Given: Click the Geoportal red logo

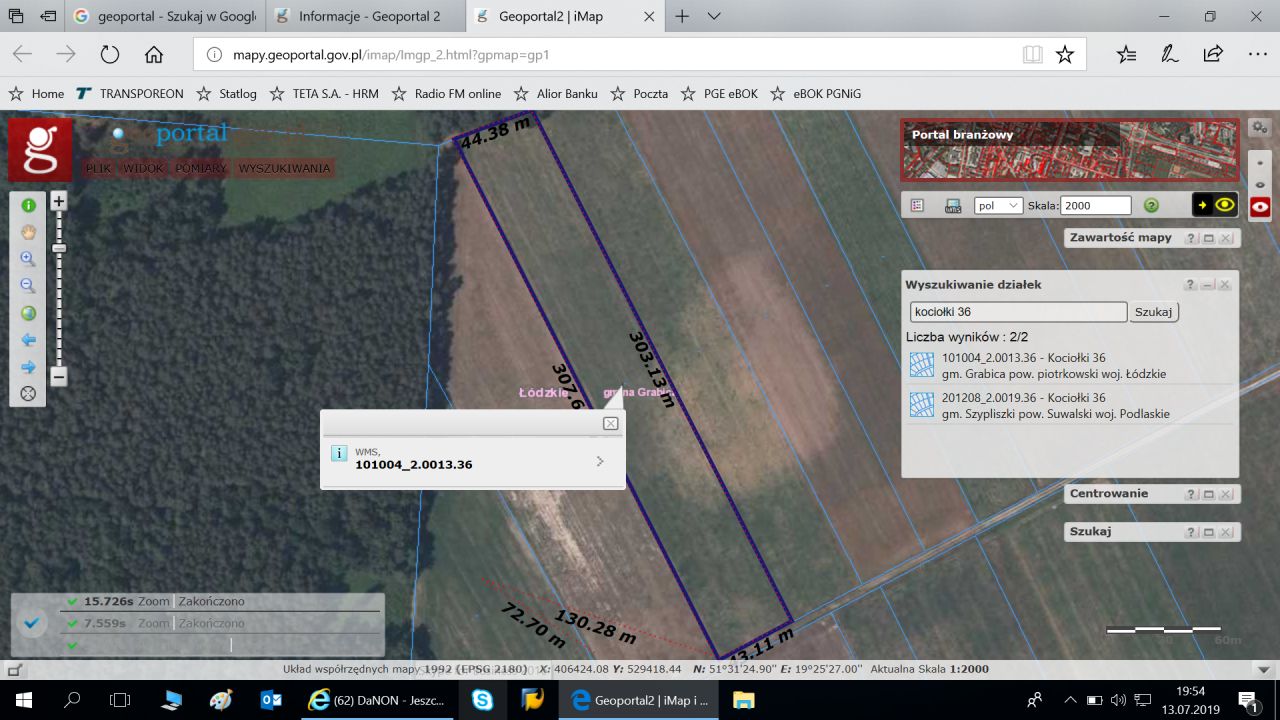Looking at the screenshot, I should point(40,150).
